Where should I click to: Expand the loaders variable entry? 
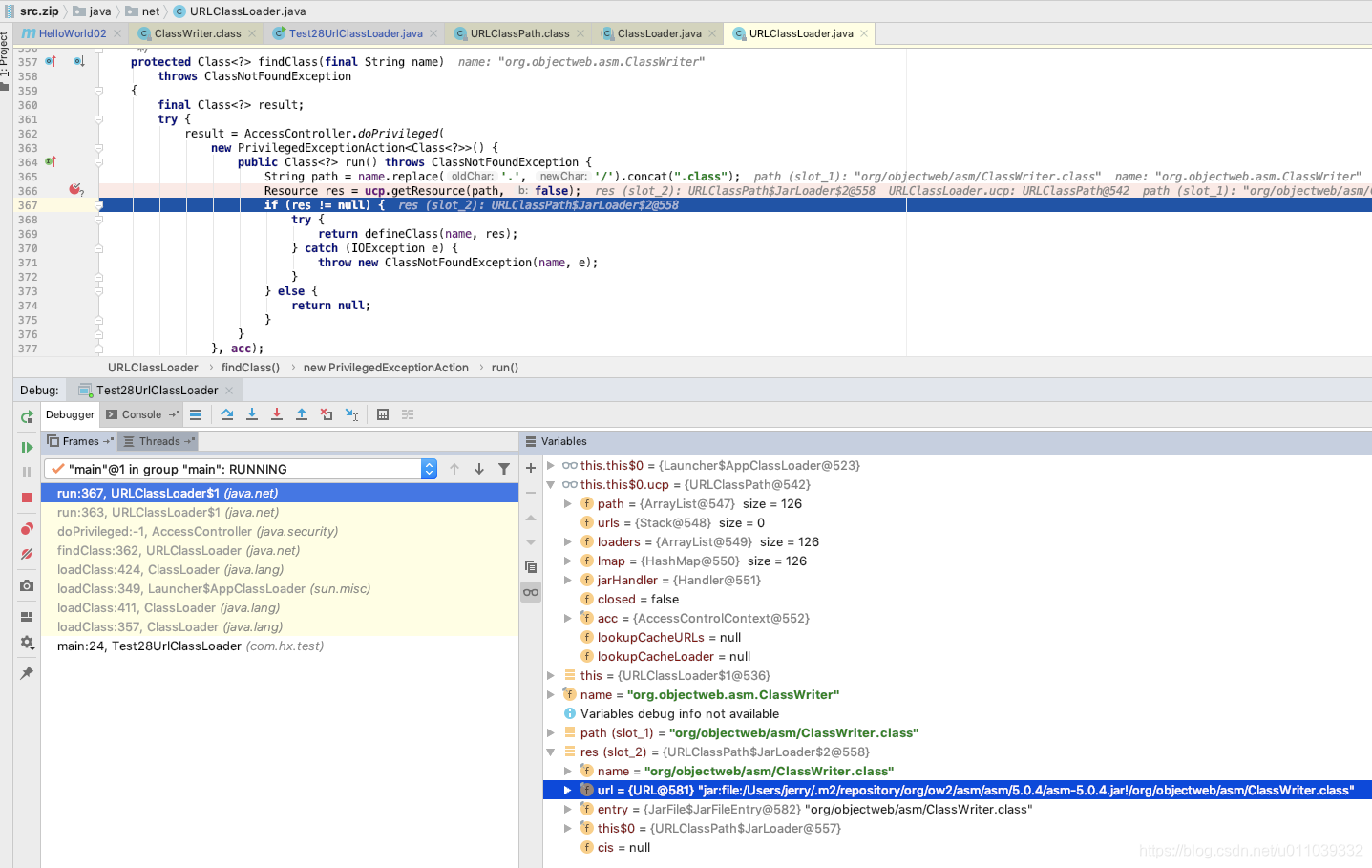568,541
